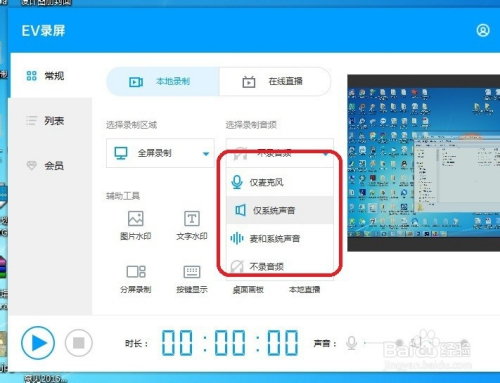Click the 00:00:00 duration timer display
This screenshot has width=500, height=383.
tap(230, 343)
